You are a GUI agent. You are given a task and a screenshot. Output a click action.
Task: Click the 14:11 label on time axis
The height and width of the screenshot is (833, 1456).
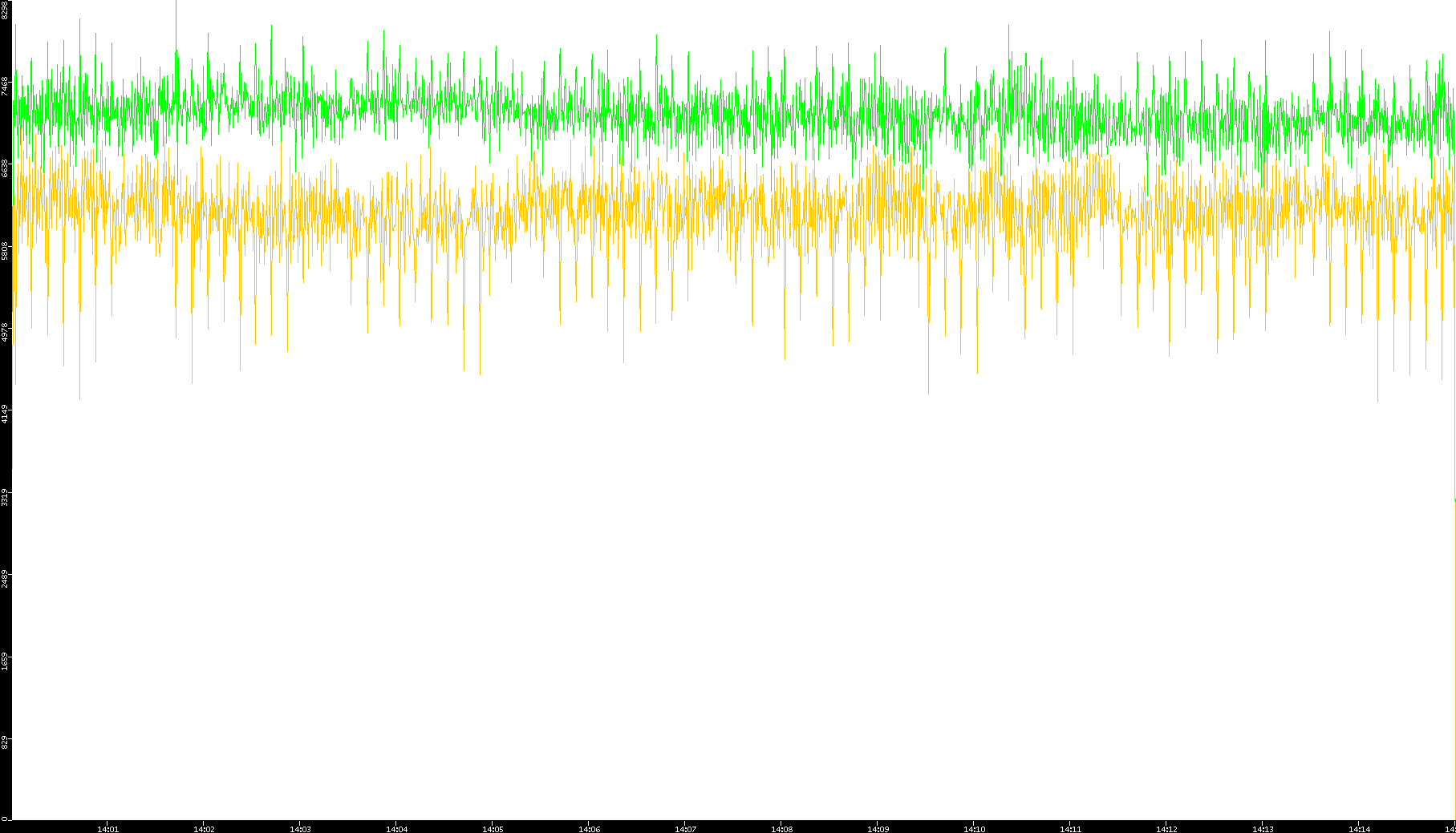tap(1070, 829)
